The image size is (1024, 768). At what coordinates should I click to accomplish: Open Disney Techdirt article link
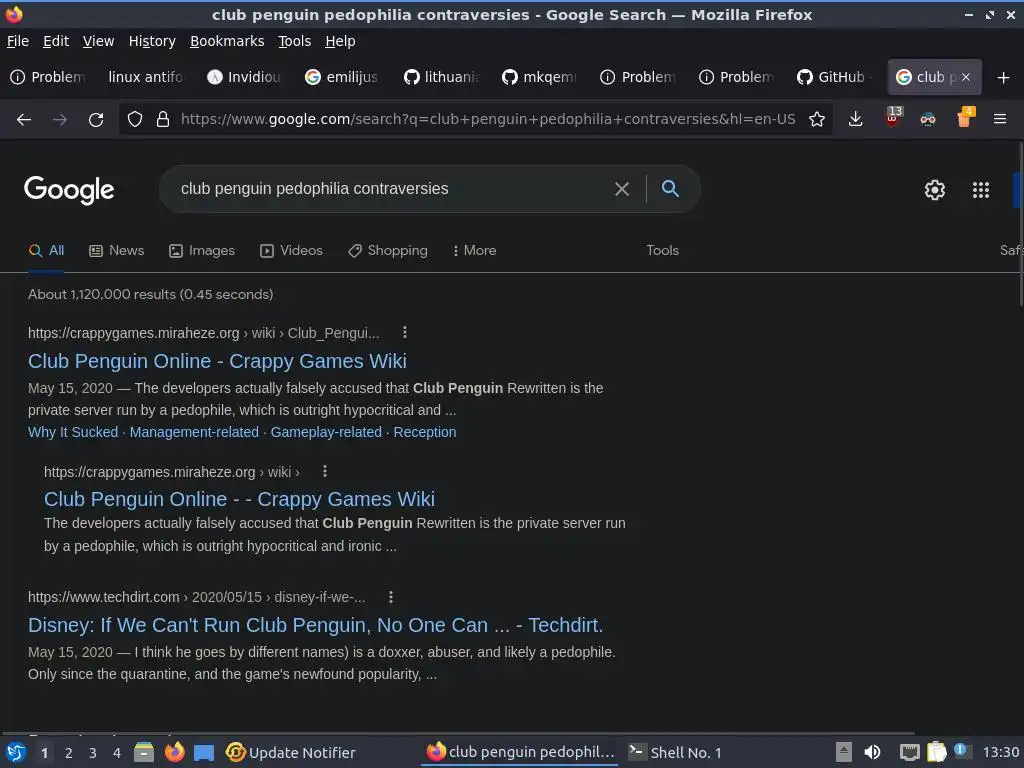pyautogui.click(x=315, y=625)
